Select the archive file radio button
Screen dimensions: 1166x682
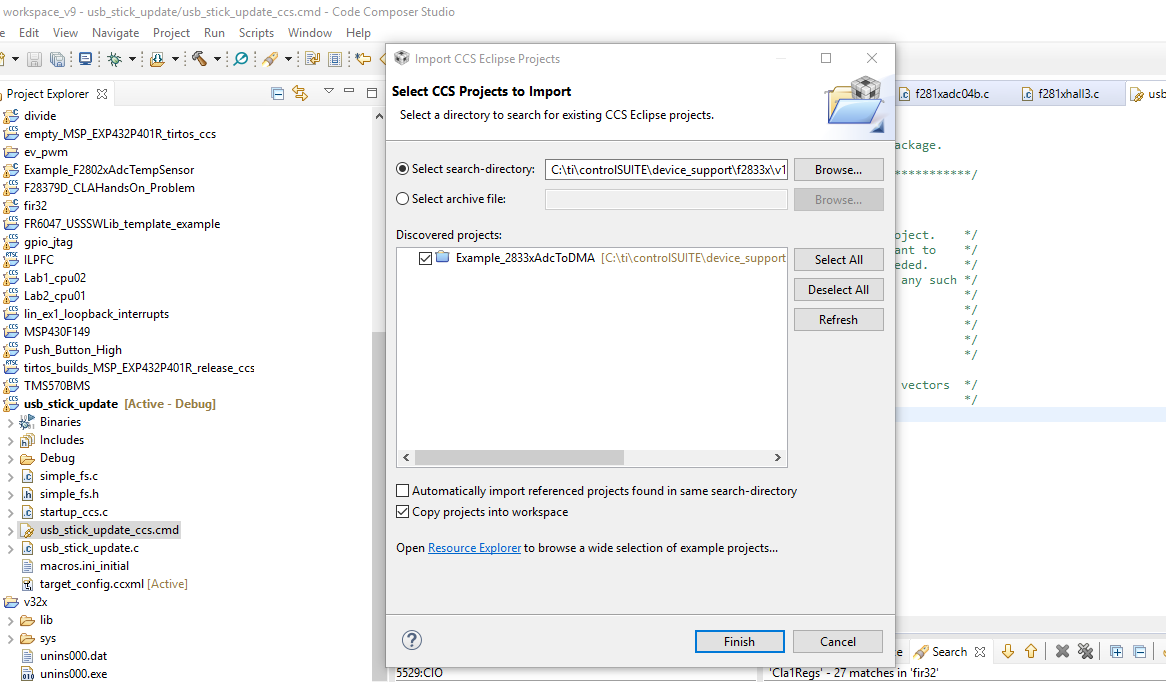coord(402,199)
